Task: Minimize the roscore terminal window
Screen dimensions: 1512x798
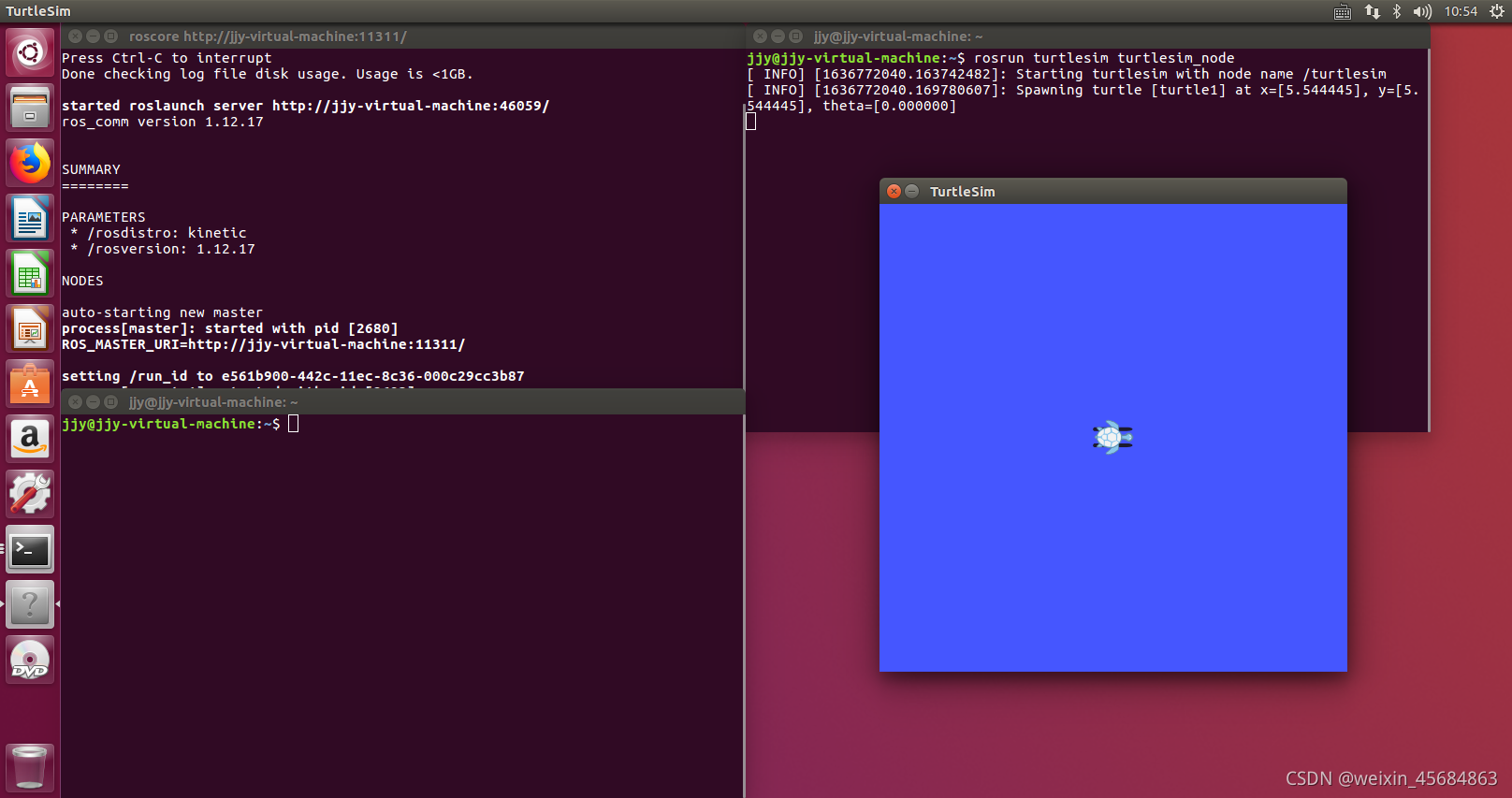Action: tap(93, 36)
